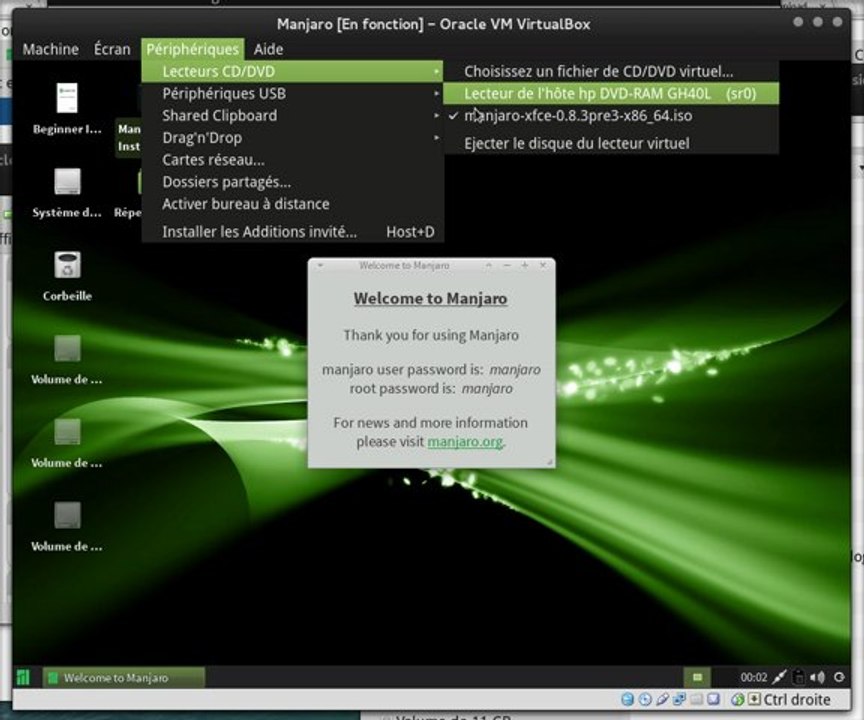The height and width of the screenshot is (720, 864).
Task: Click the USB indicator in VirtualBox status bar
Action: click(x=662, y=699)
